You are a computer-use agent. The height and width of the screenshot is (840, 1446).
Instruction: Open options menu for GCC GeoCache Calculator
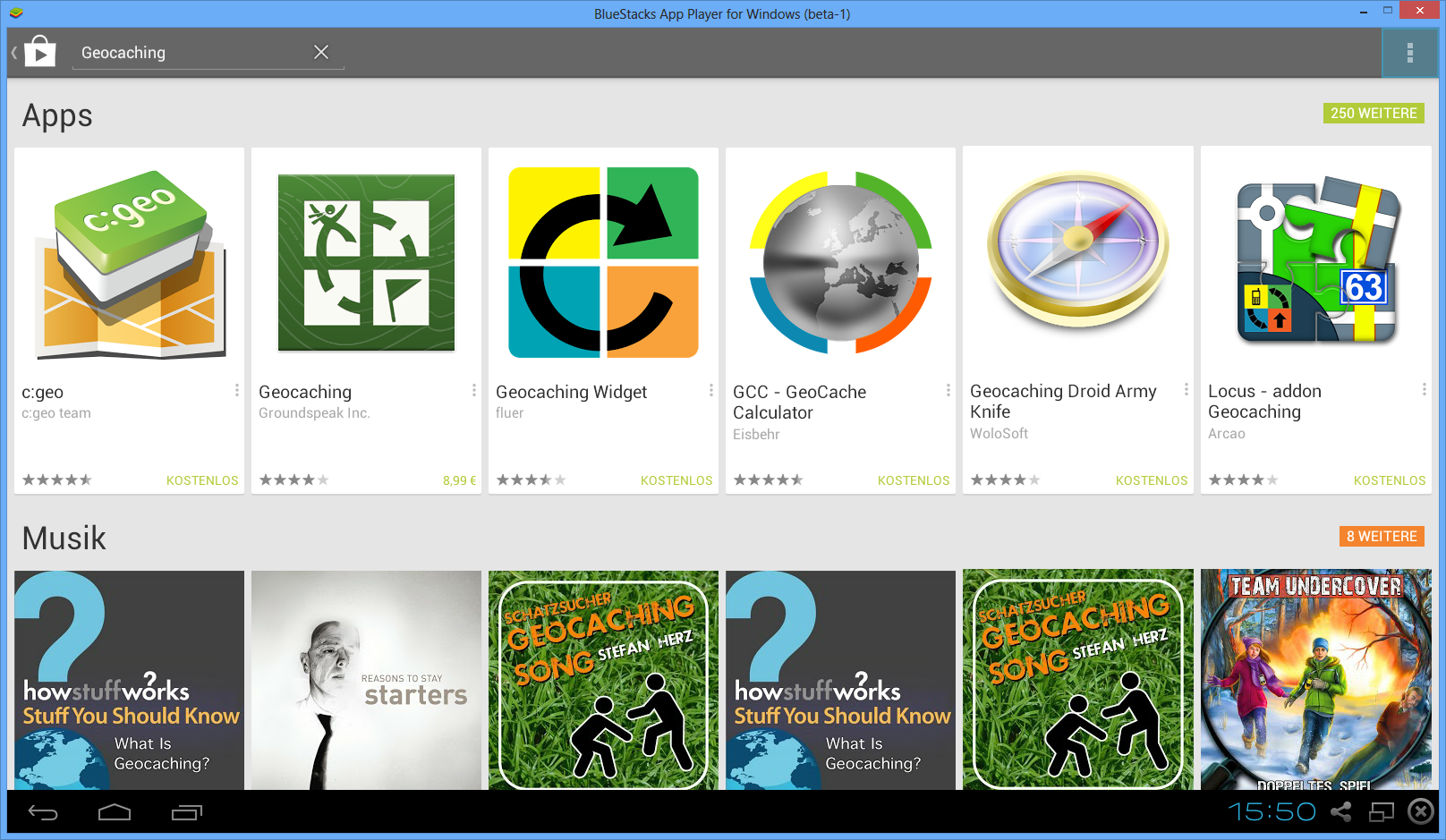[948, 390]
